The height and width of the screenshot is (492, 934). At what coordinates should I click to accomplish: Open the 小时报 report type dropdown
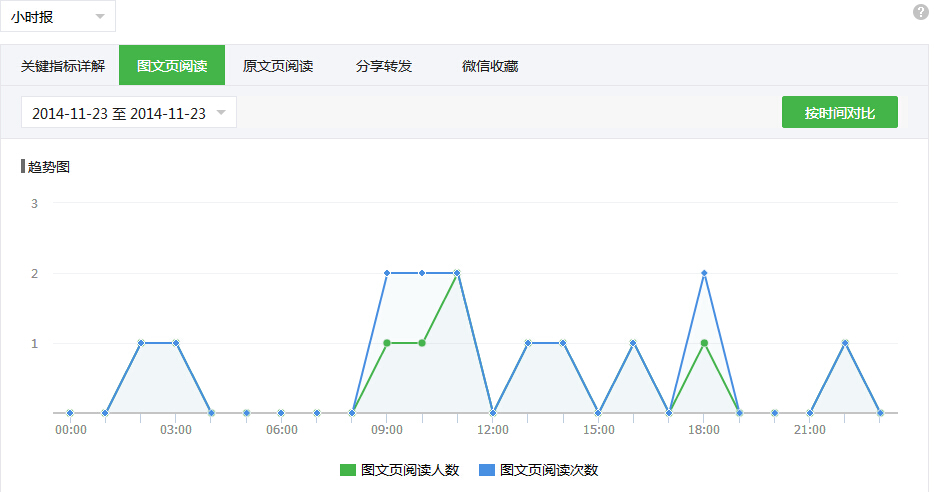(58, 17)
